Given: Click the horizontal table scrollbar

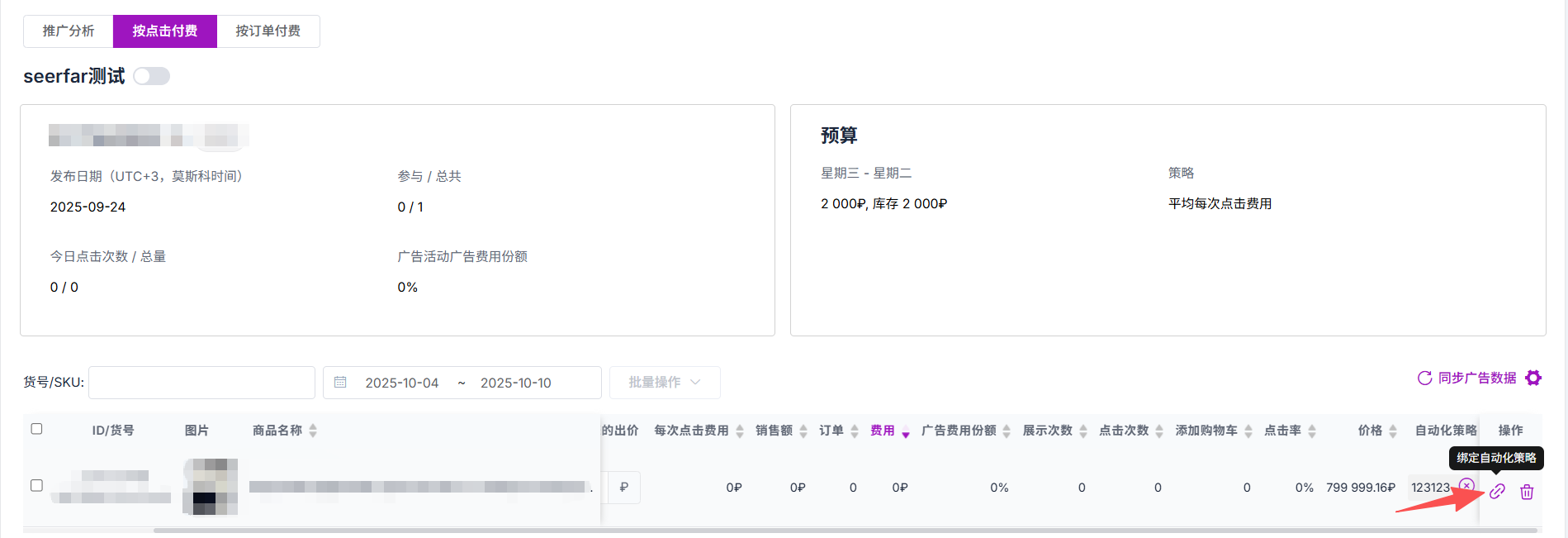Looking at the screenshot, I should coord(826,531).
